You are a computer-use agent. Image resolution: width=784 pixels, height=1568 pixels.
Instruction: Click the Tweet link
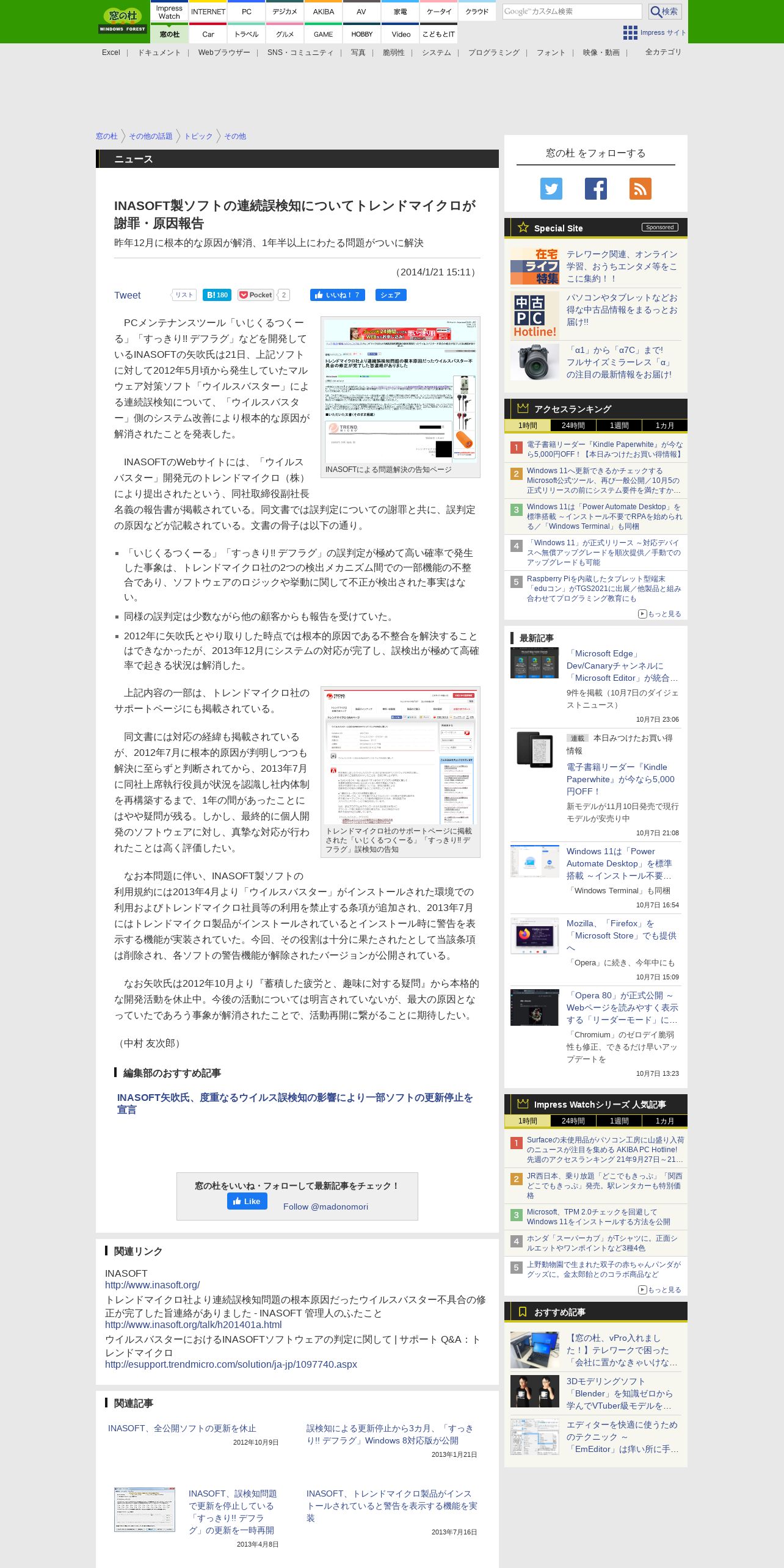click(127, 296)
